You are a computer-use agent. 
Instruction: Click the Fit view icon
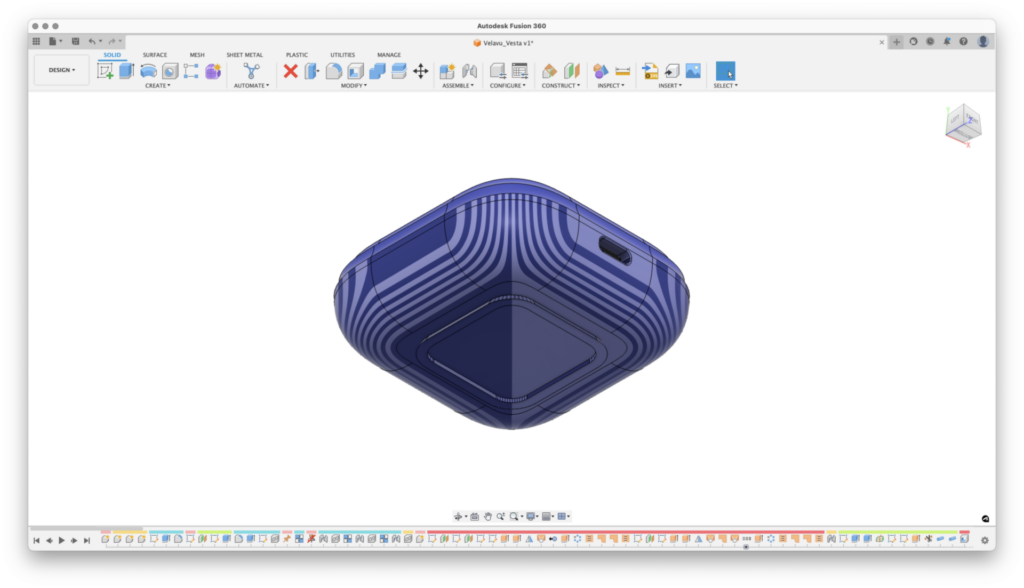(x=514, y=515)
